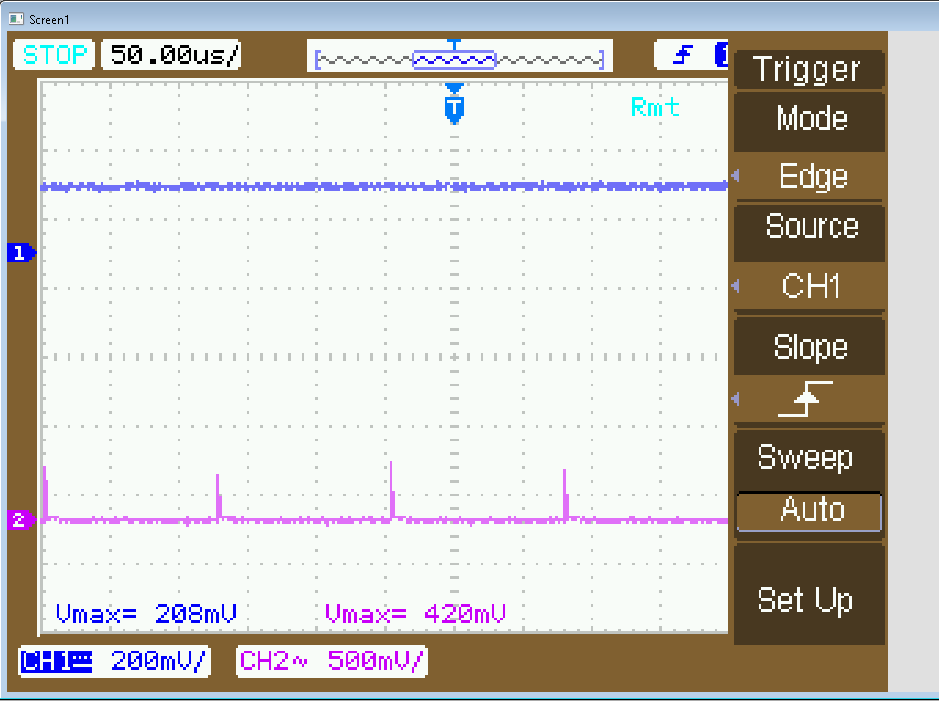
Task: Change trigger source from CH1
Action: click(810, 287)
